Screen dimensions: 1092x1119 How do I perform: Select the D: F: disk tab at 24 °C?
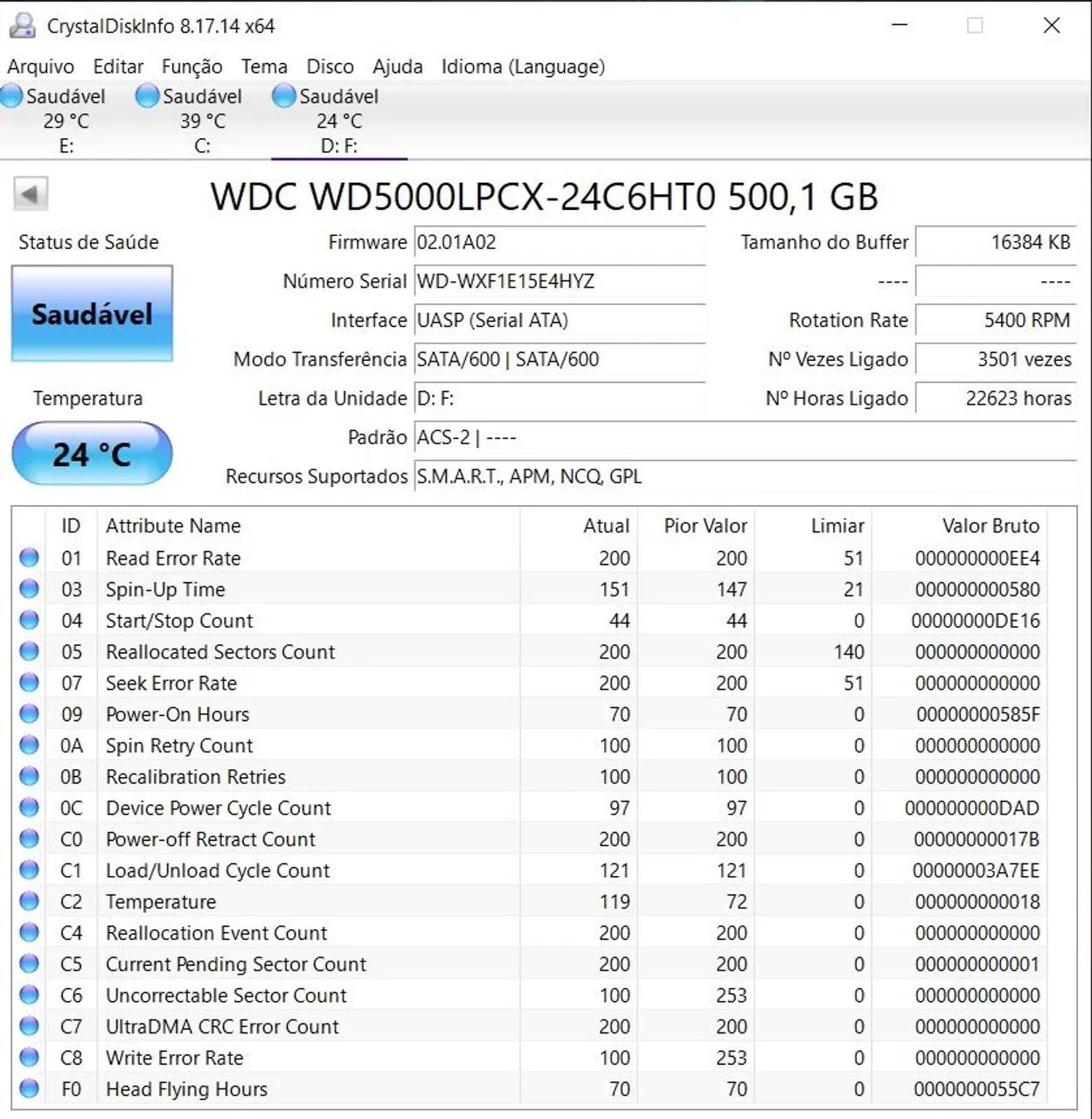[x=339, y=121]
